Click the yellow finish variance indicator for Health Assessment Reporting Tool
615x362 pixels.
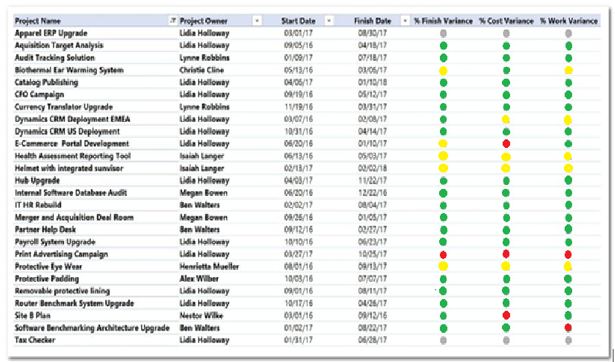pyautogui.click(x=443, y=156)
